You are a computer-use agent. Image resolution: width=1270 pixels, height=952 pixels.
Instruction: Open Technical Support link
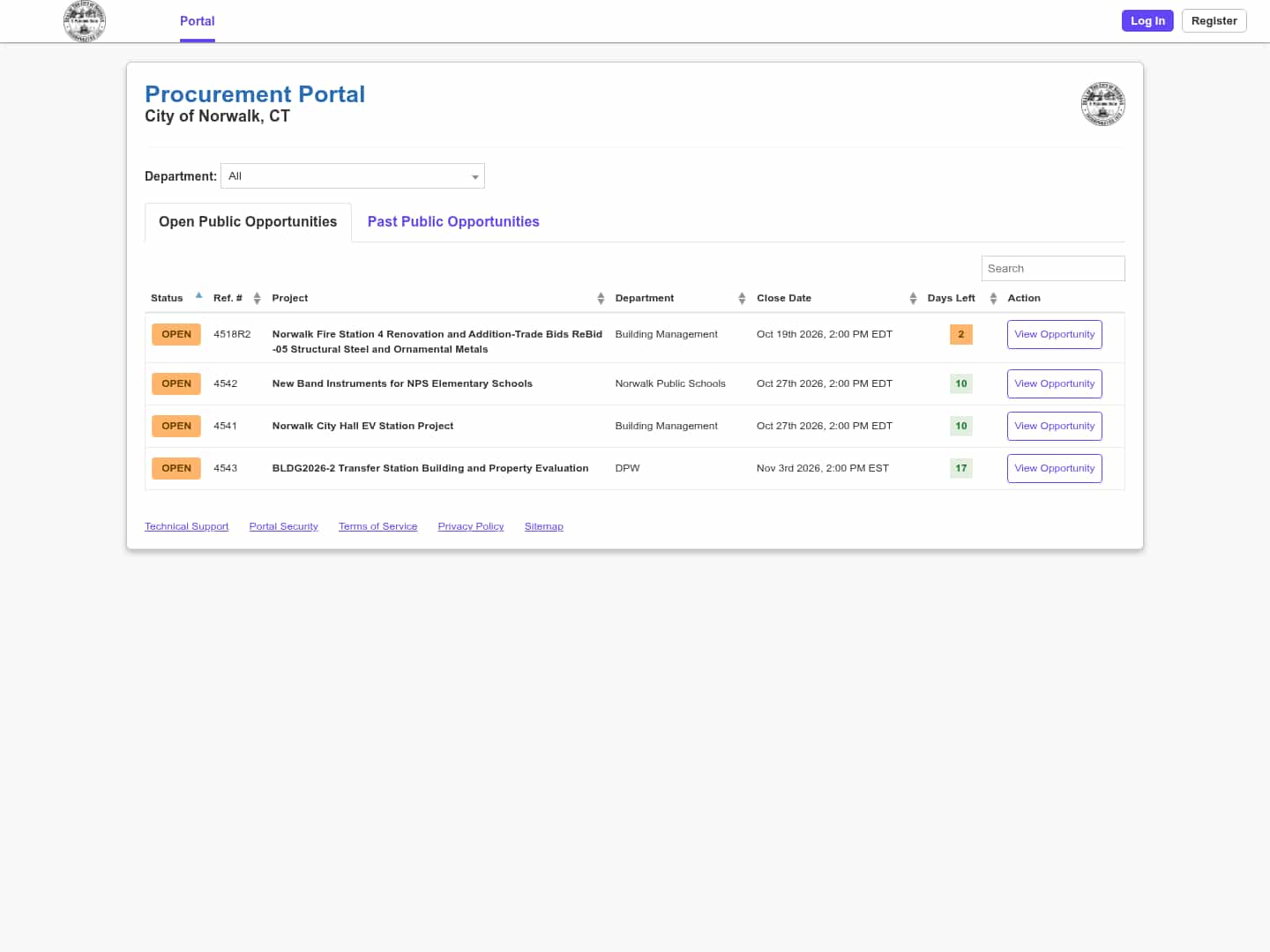coord(186,527)
